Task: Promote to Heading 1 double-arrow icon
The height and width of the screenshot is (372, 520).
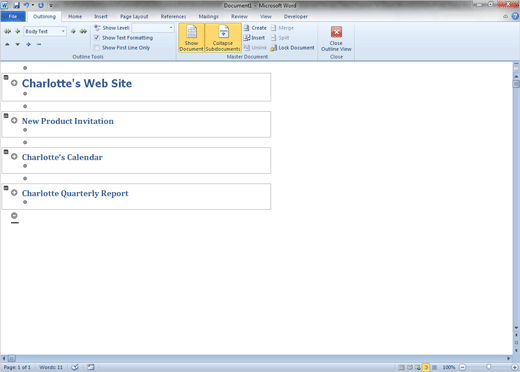Action: tap(7, 31)
